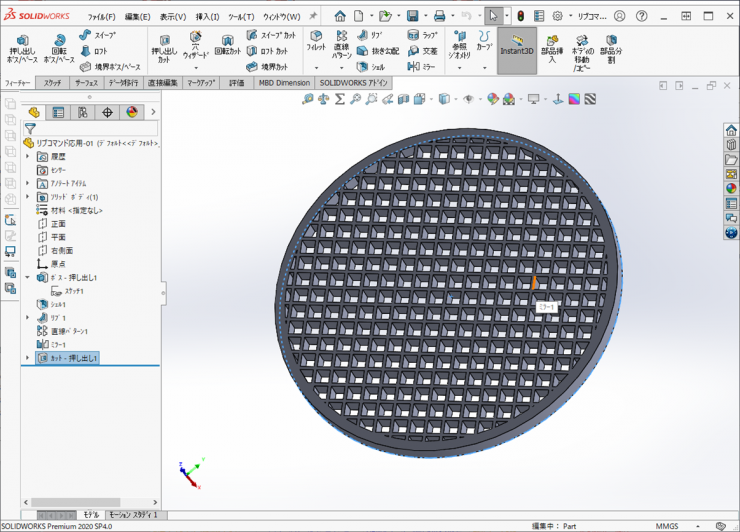Click the filter icon in the feature tree
The image size is (740, 532).
point(30,128)
